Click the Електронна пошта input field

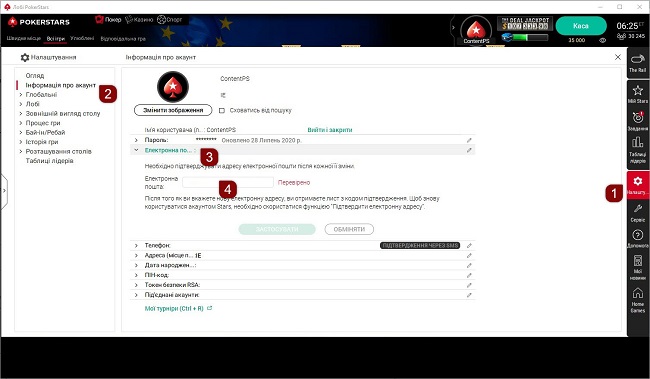228,182
